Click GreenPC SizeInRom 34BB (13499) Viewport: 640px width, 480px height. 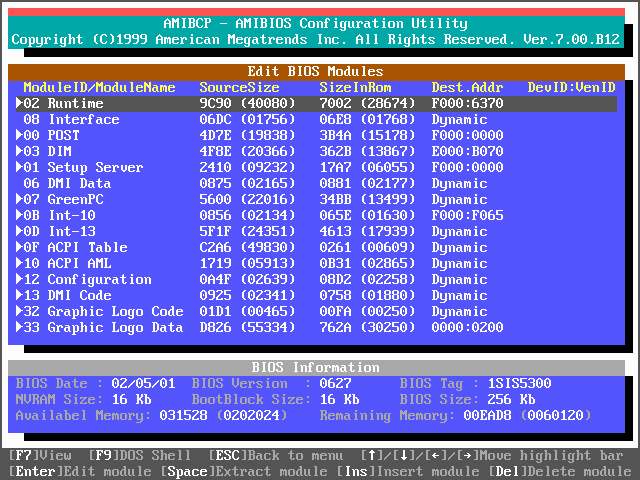click(x=367, y=199)
